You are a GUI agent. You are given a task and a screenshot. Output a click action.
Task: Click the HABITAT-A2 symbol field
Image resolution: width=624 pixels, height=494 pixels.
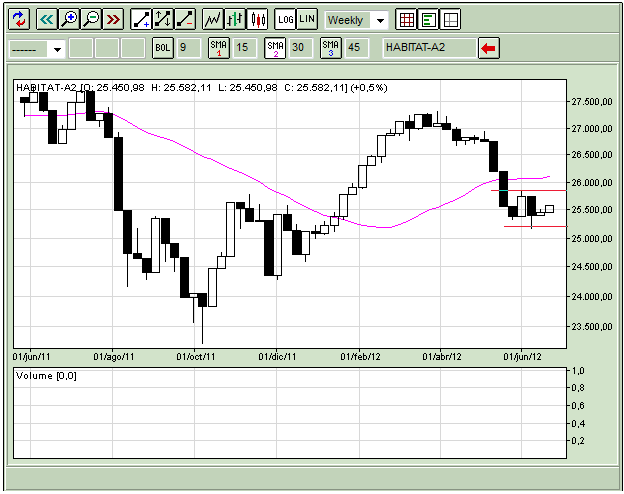click(429, 48)
